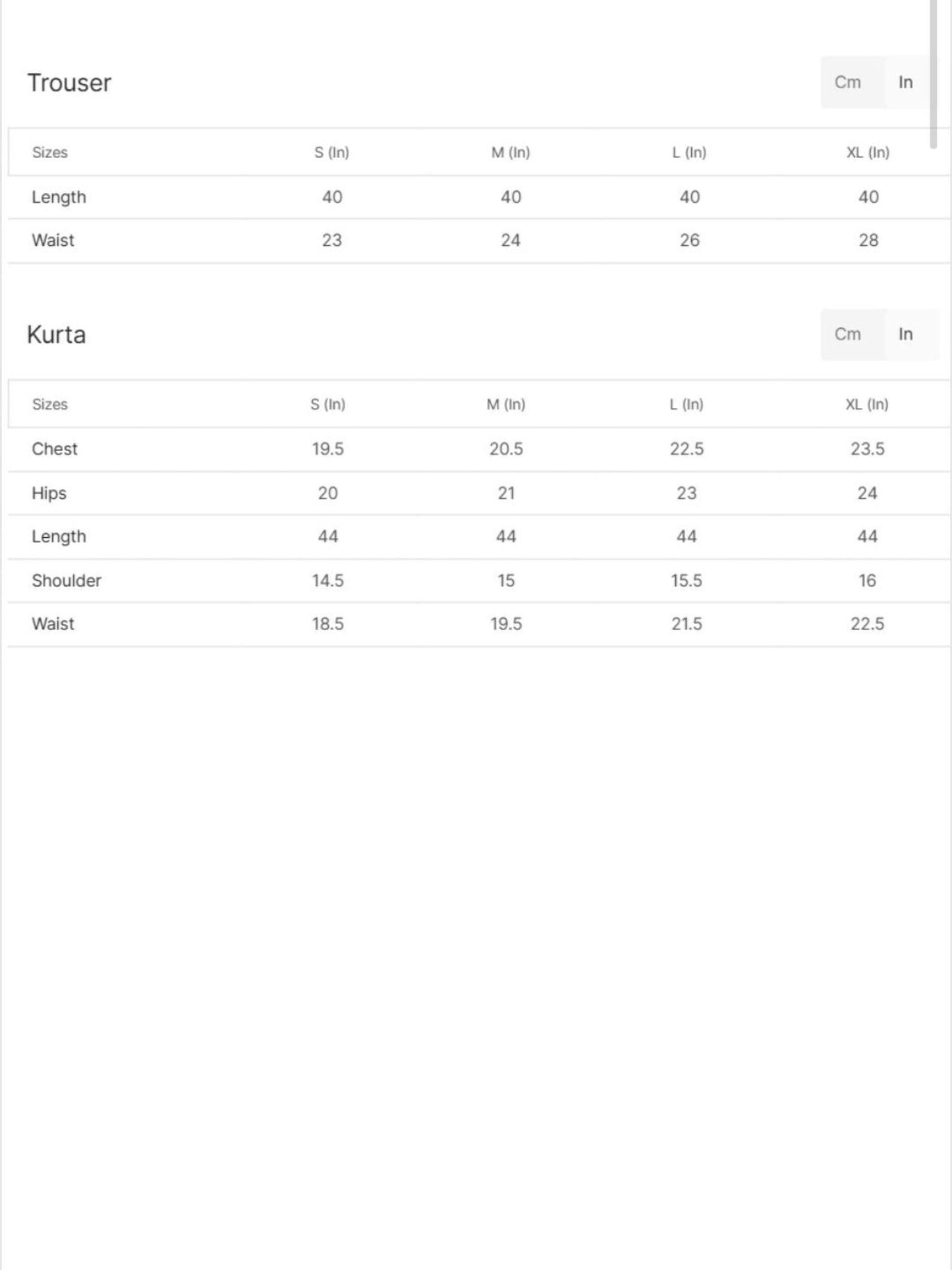
Task: Click Kurta L (In) column header
Action: 686,404
